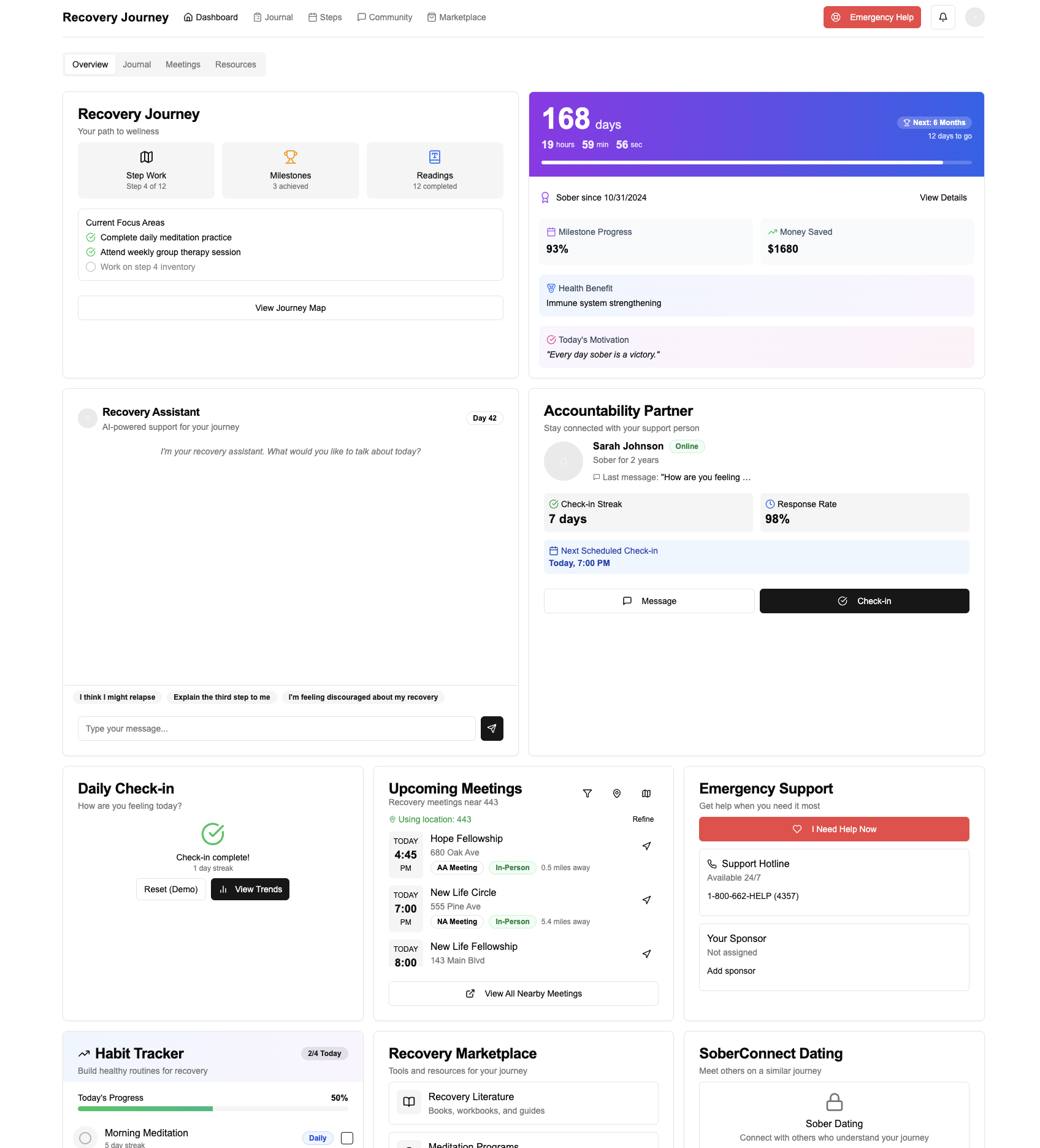Check the Morning Meditation habit checkbox

pos(346,1138)
